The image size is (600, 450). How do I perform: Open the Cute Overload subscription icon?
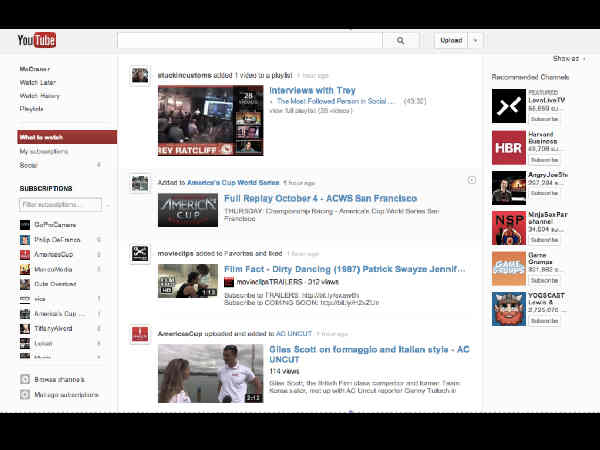(x=25, y=284)
